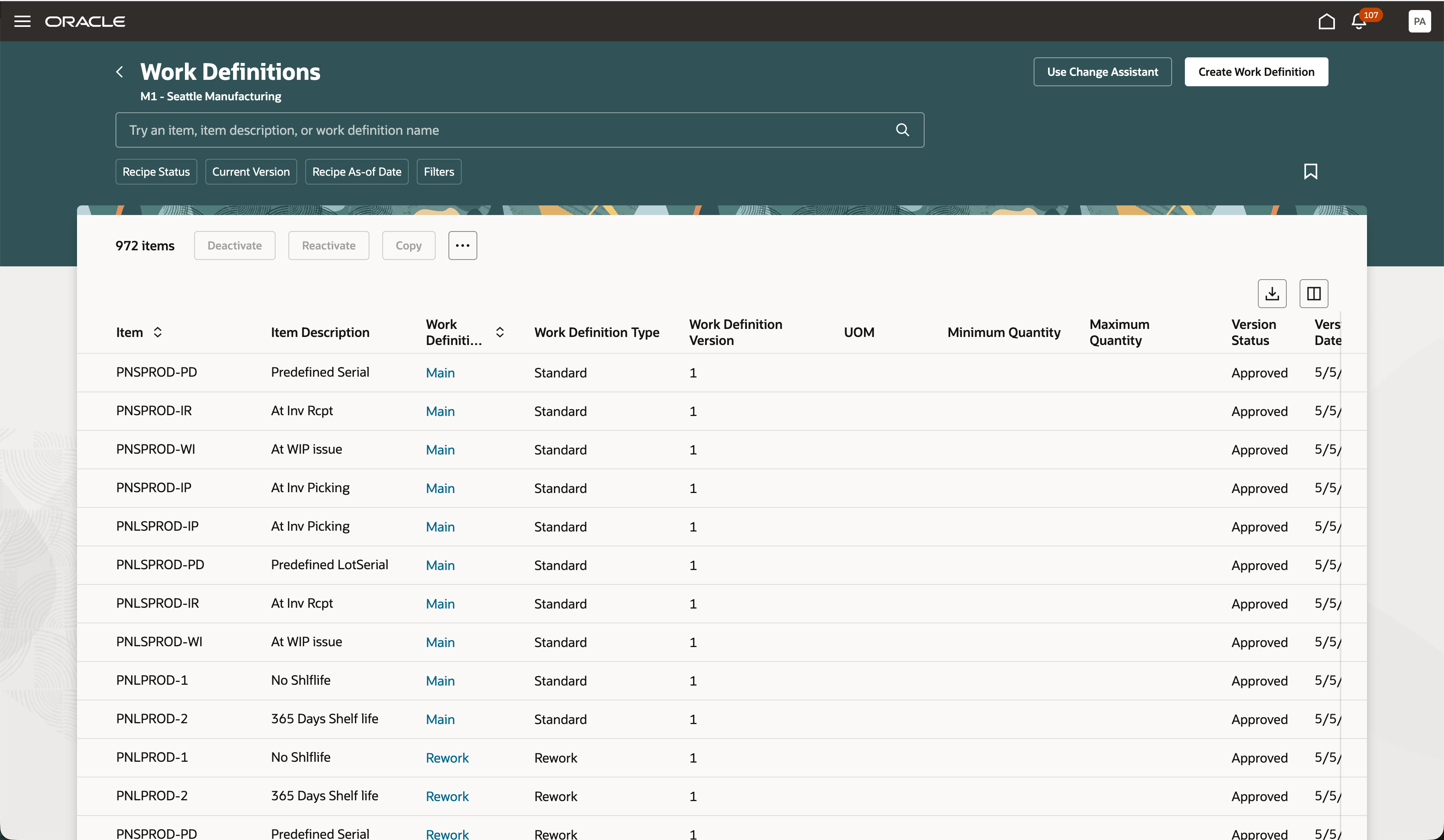Toggle sort on the Work Definition column

[x=499, y=332]
